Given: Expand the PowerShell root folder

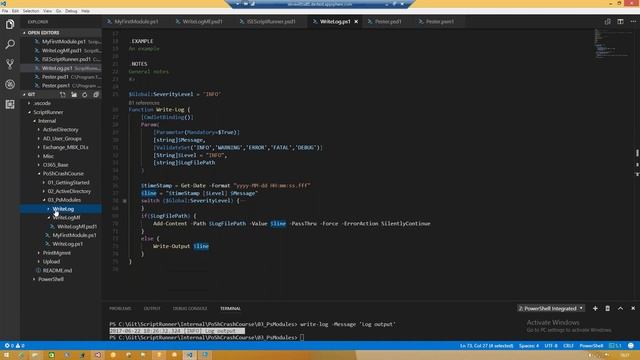Looking at the screenshot, I should tap(51, 279).
